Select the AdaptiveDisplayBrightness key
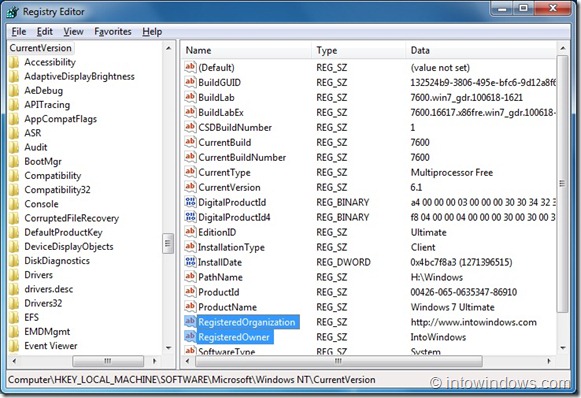This screenshot has width=581, height=398. click(x=79, y=76)
